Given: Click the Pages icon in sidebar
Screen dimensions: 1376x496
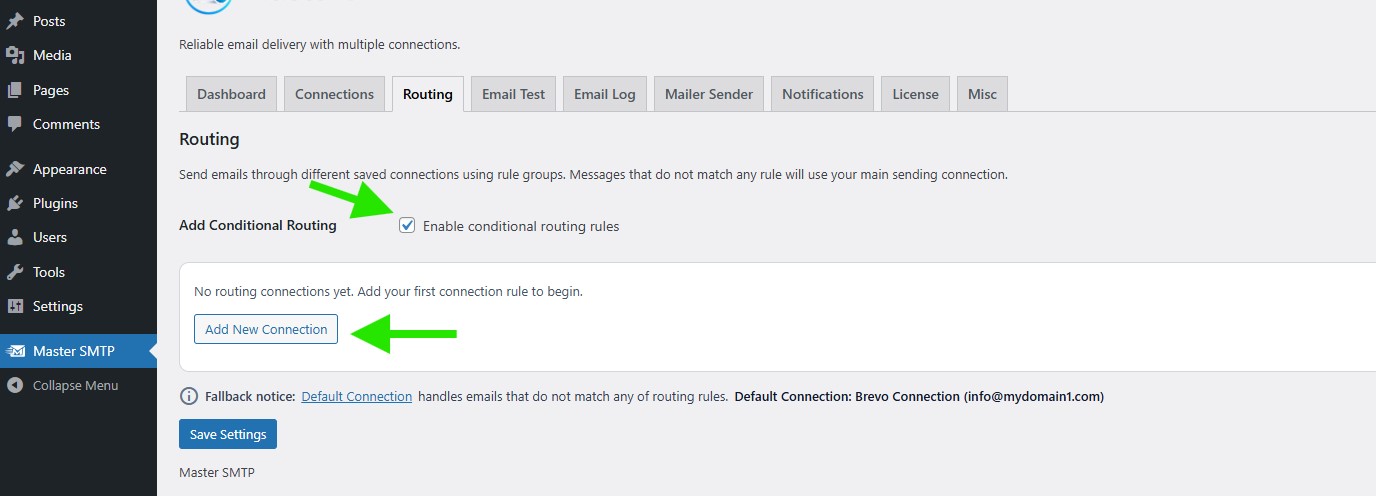Looking at the screenshot, I should click(15, 90).
